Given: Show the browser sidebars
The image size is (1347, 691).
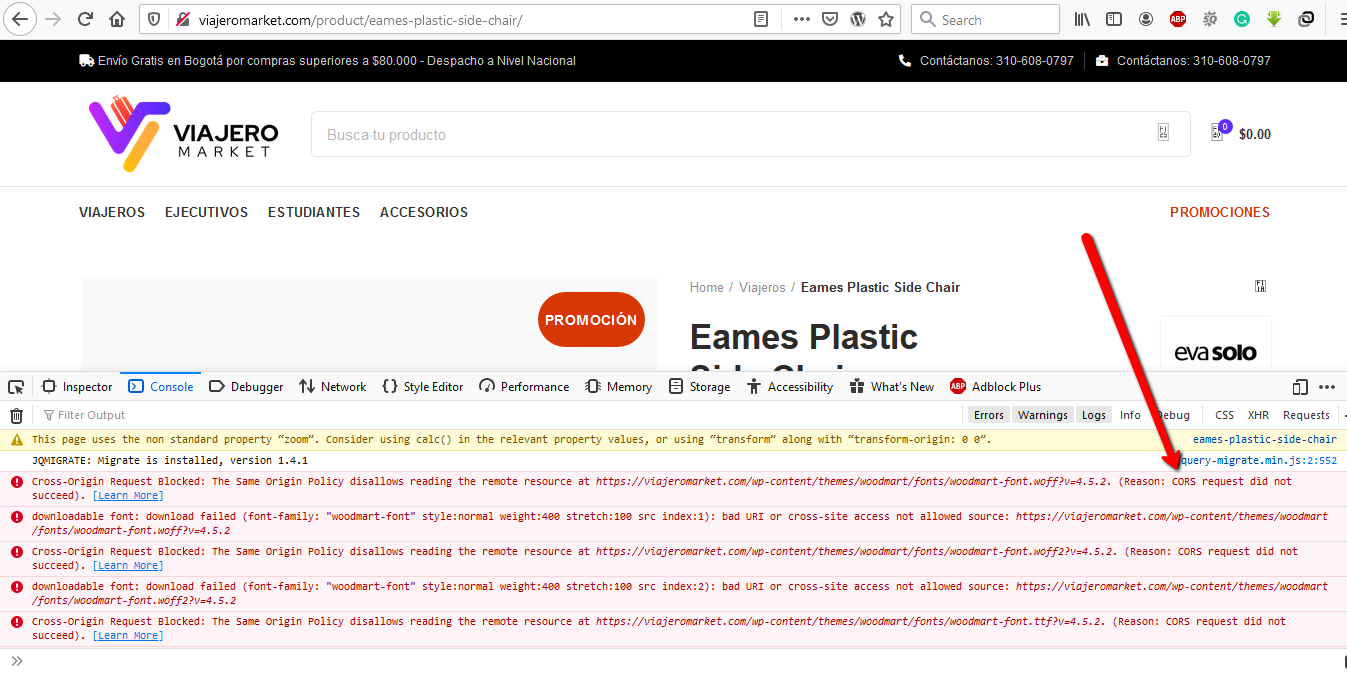Looking at the screenshot, I should click(x=1114, y=19).
